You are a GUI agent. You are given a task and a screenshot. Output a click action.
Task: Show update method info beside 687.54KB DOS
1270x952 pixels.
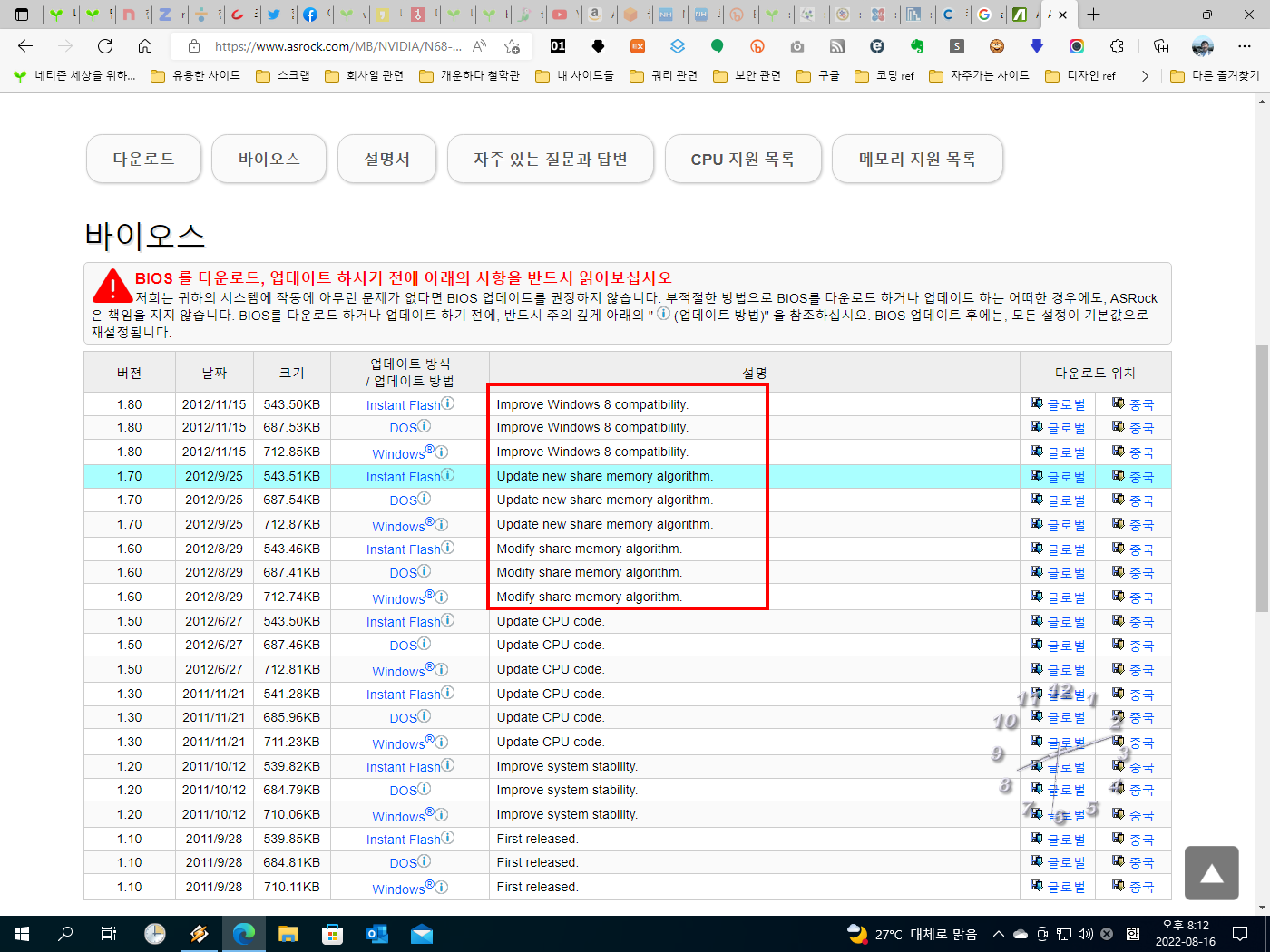click(425, 500)
